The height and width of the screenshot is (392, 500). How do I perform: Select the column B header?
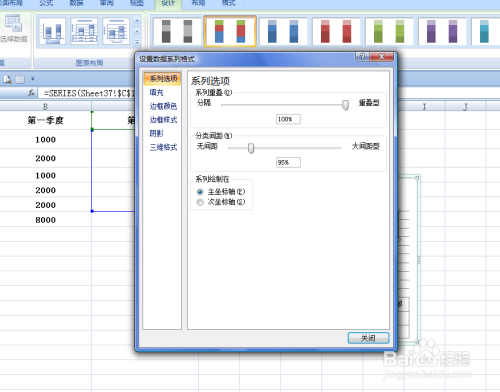point(46,107)
